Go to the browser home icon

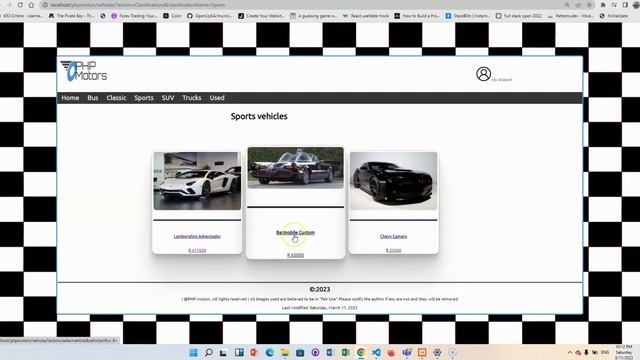[31, 5]
